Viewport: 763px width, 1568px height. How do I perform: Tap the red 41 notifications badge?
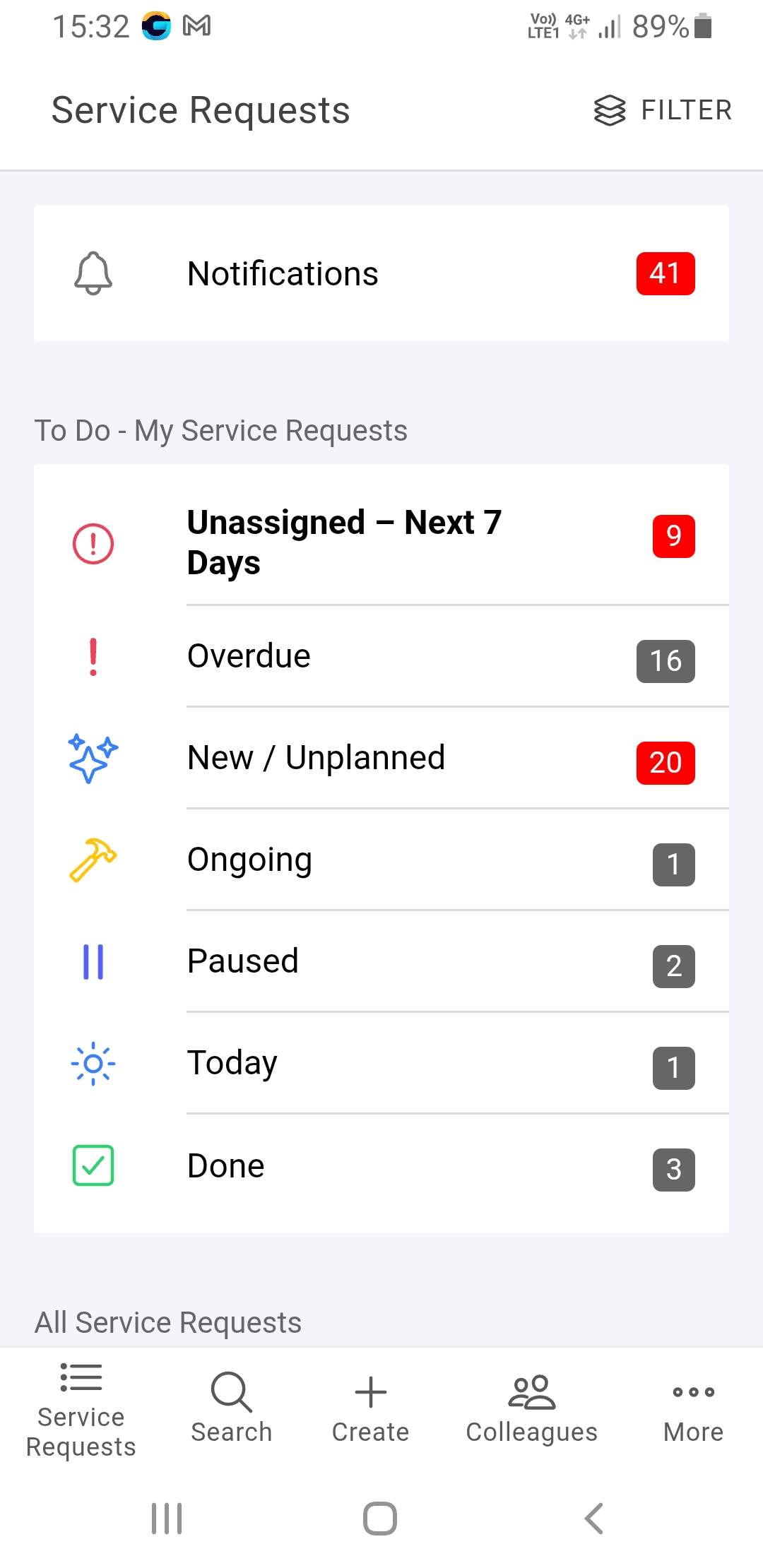[x=665, y=273]
